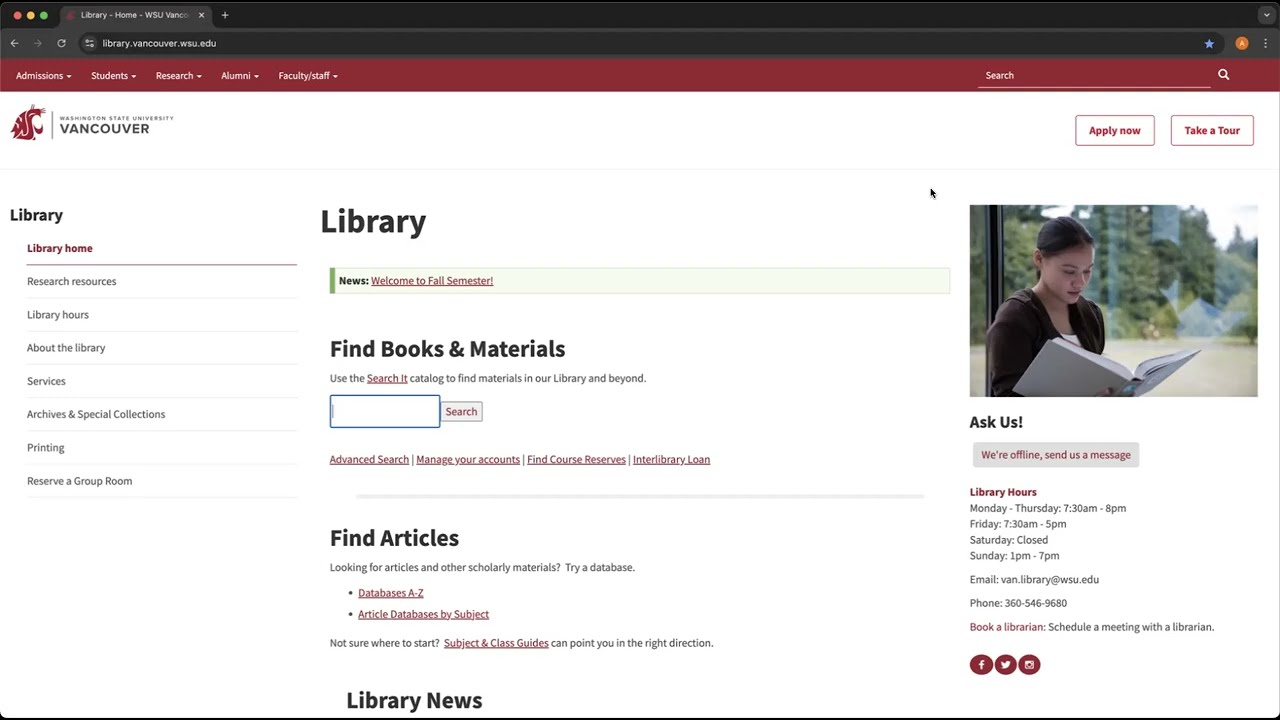Open site information icon in address bar
This screenshot has width=1280, height=720.
[89, 43]
